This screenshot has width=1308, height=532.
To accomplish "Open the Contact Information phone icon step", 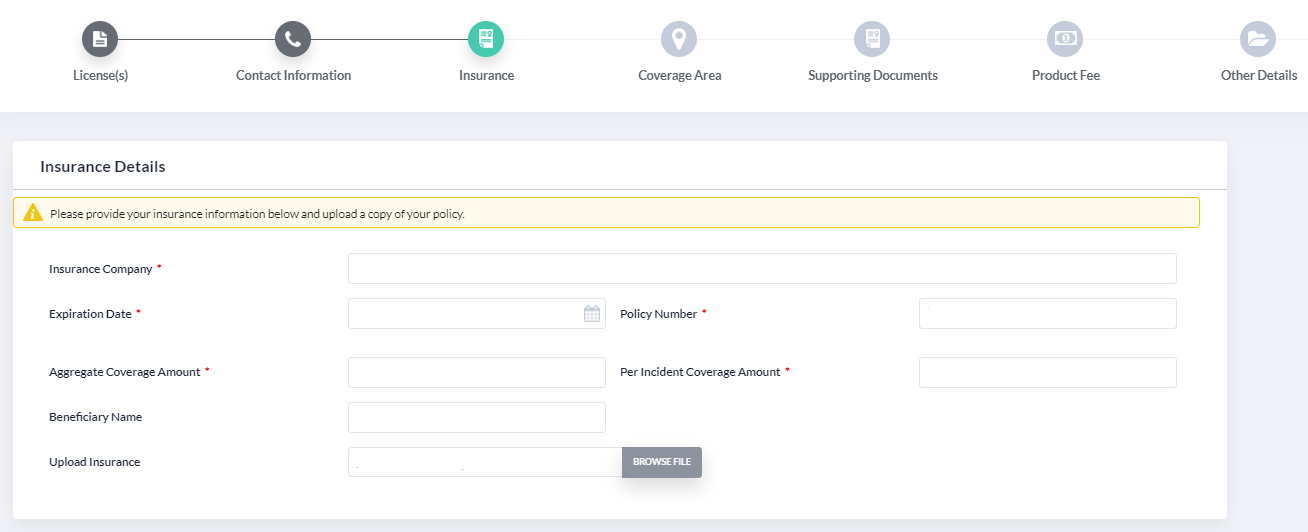I will click(293, 39).
